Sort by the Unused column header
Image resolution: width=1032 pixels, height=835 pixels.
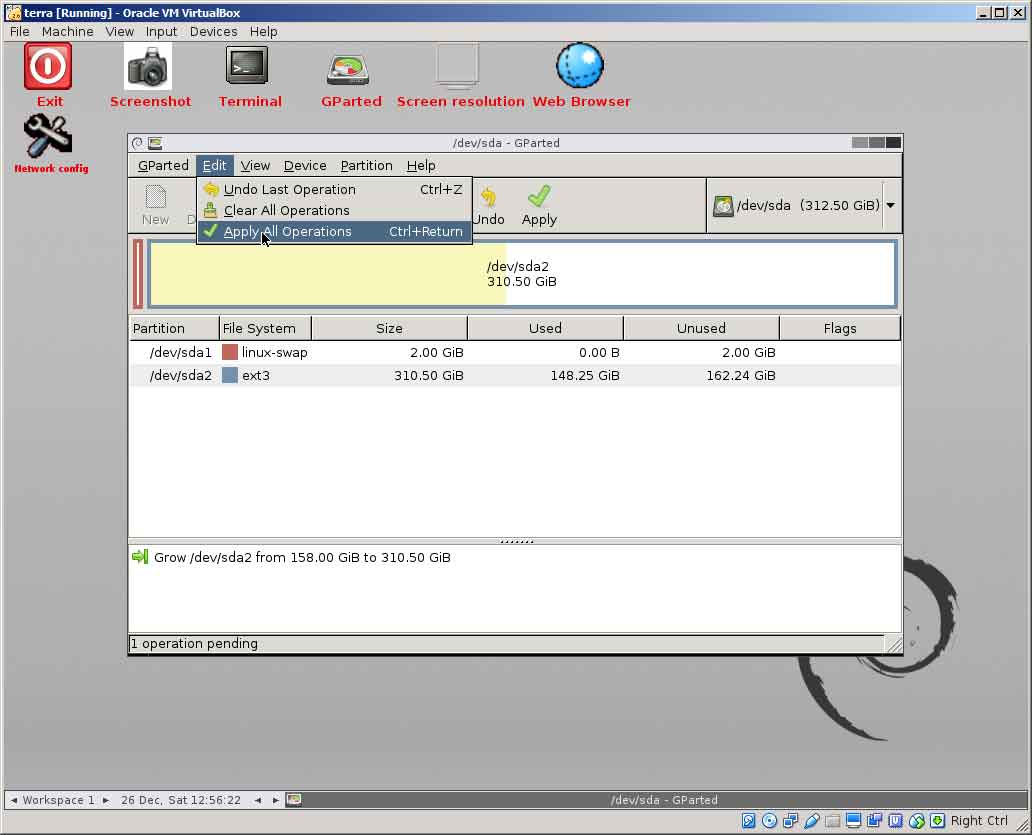pos(701,328)
